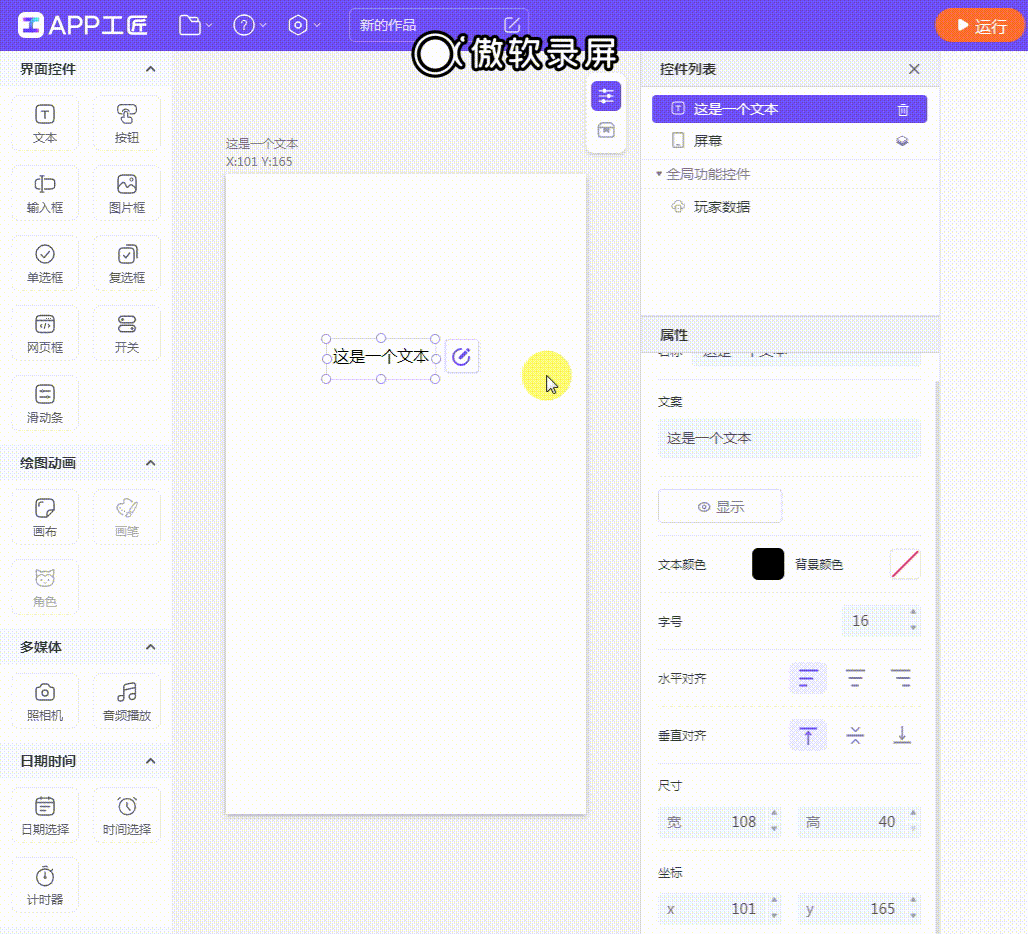Collapse the 日期时间 section
Image resolution: width=1028 pixels, height=934 pixels.
click(x=150, y=761)
